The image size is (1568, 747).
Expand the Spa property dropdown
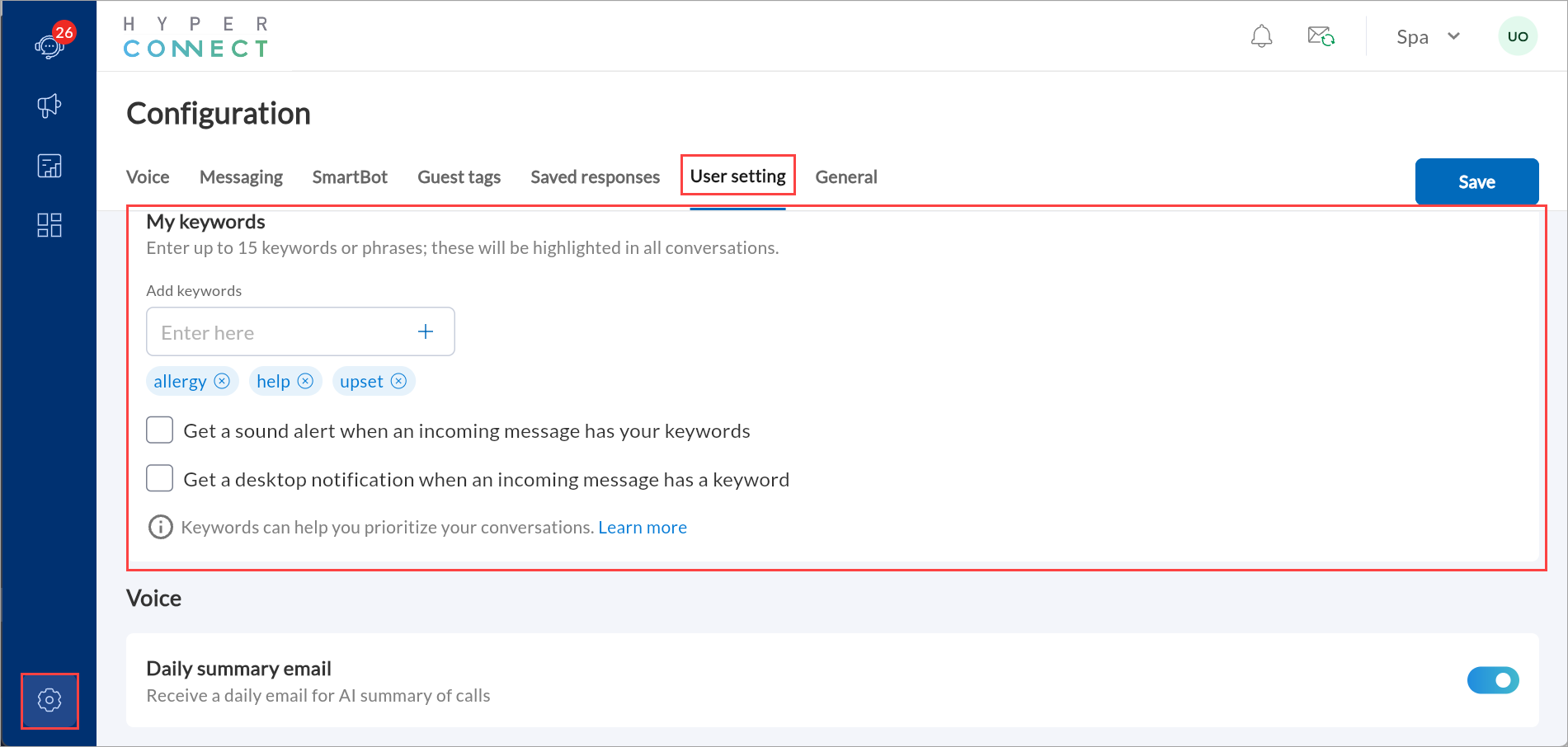pyautogui.click(x=1429, y=36)
